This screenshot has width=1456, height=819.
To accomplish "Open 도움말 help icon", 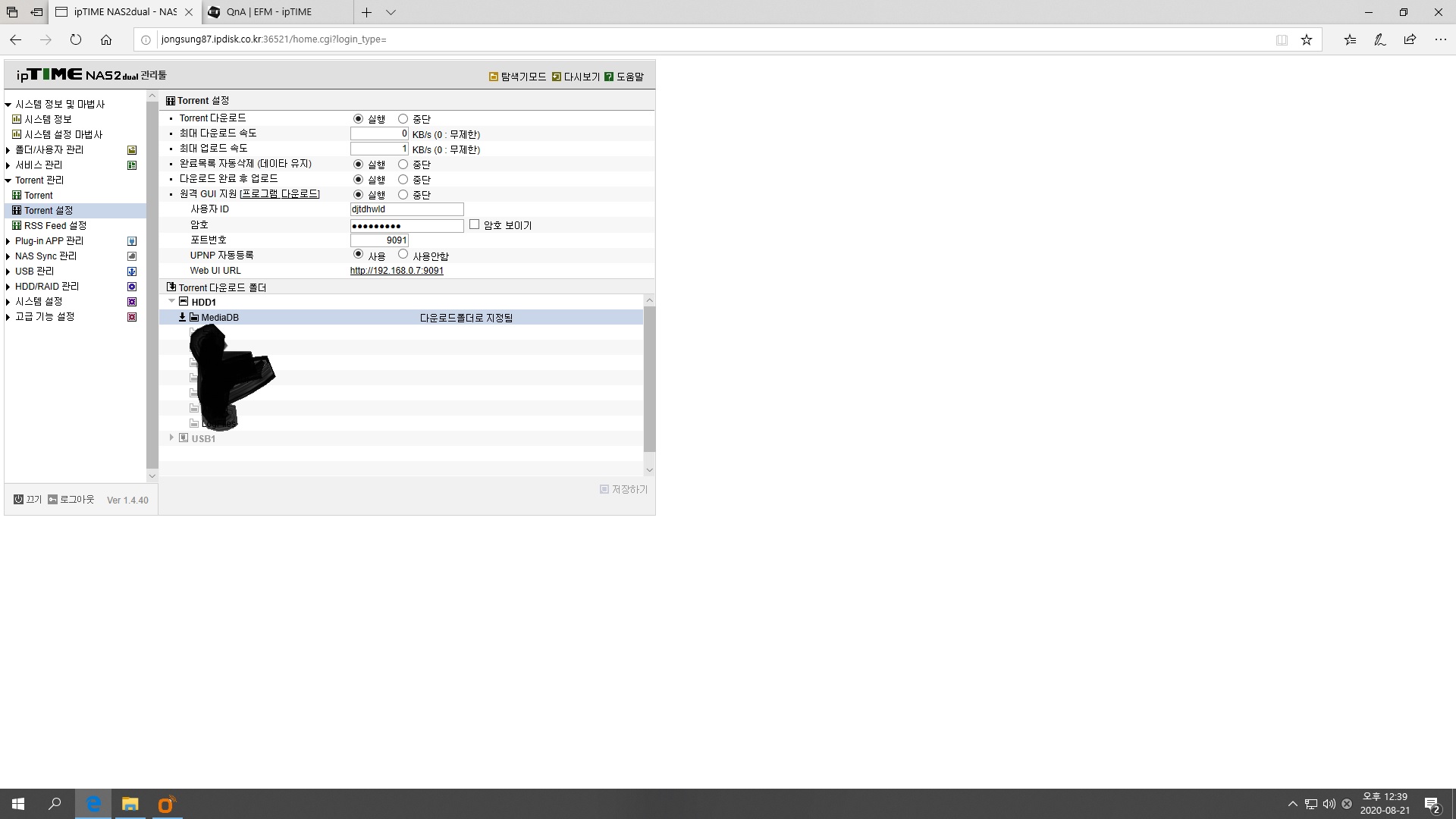I will point(609,77).
